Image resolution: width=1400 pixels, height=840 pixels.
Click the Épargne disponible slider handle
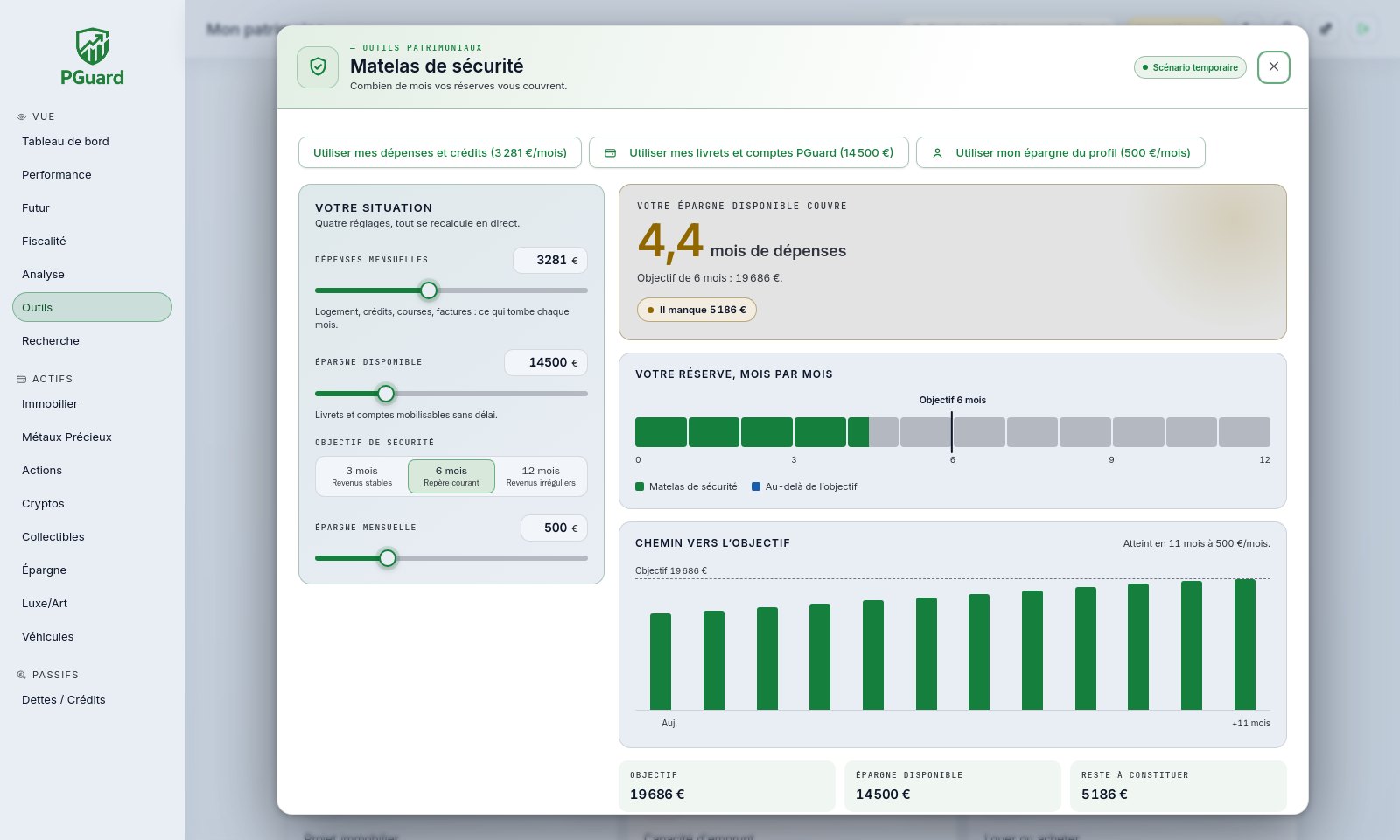[386, 394]
